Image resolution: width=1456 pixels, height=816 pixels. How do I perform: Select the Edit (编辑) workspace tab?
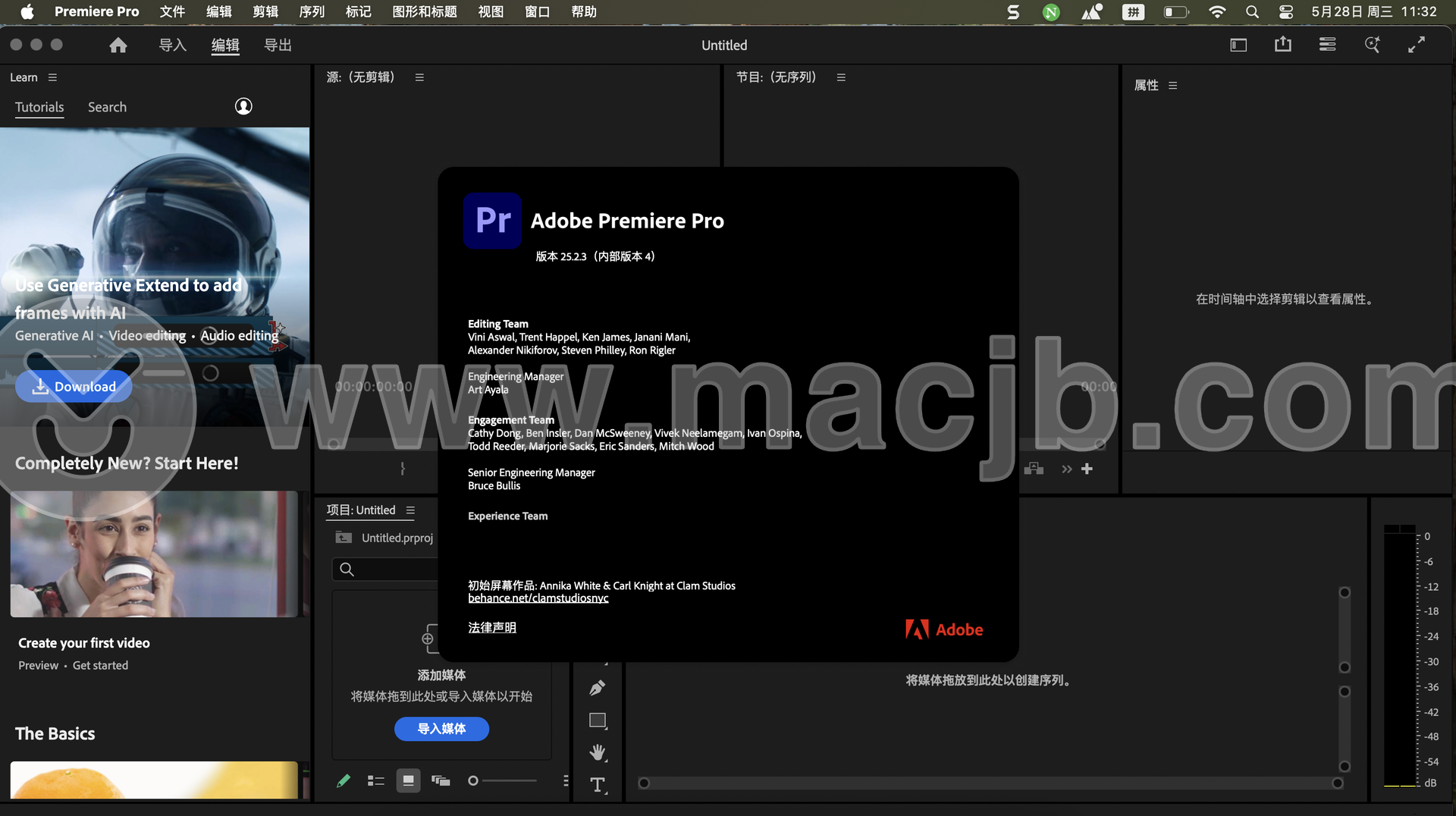click(x=225, y=46)
